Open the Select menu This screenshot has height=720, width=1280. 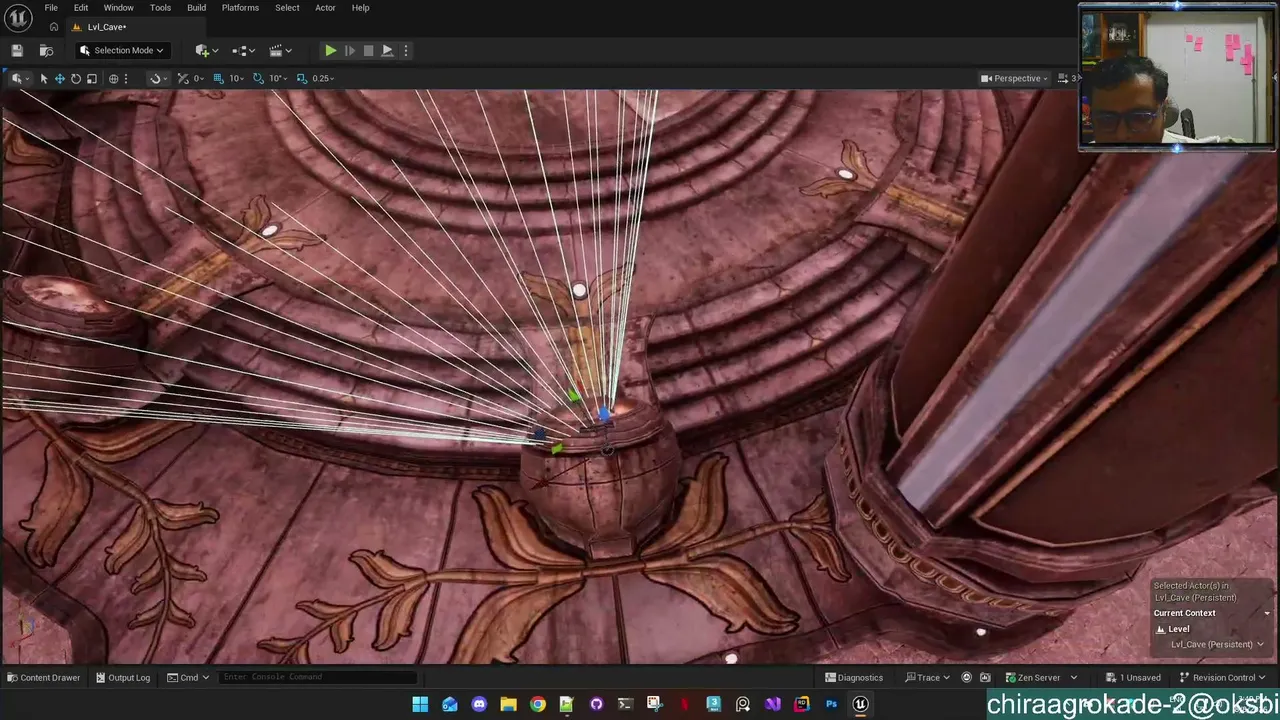(x=287, y=8)
